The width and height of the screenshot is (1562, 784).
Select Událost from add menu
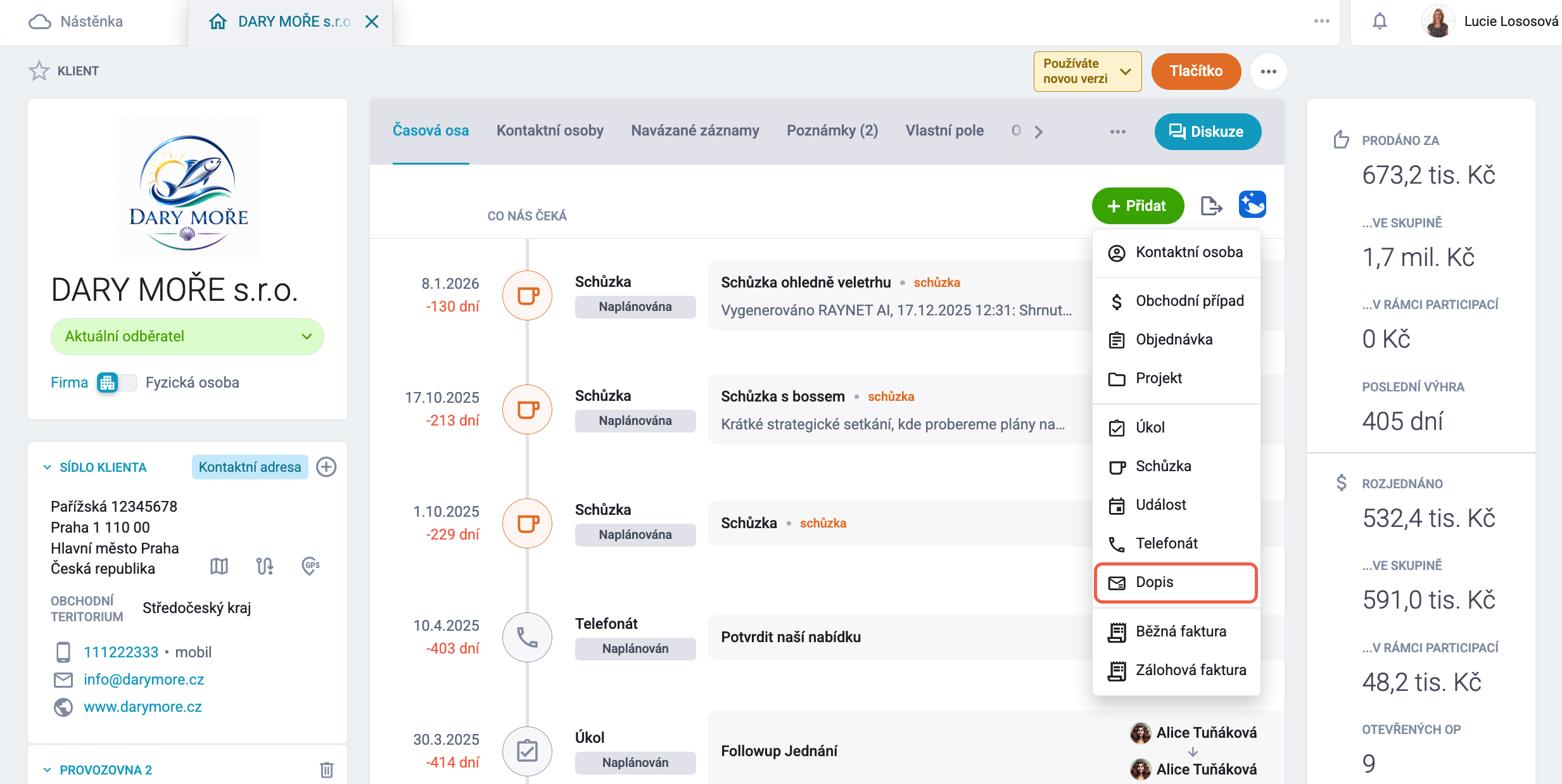click(1176, 505)
